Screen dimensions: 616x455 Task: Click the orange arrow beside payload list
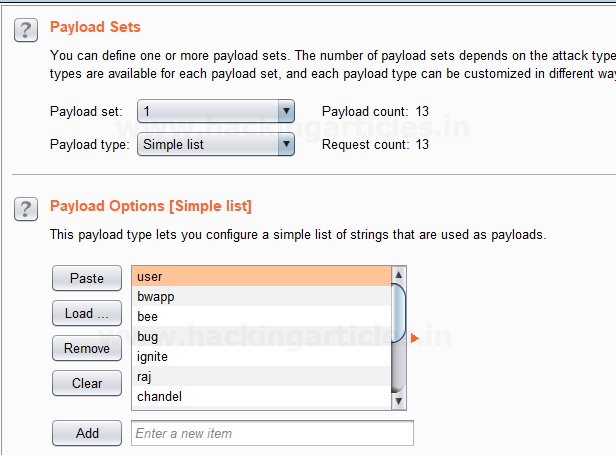click(415, 338)
